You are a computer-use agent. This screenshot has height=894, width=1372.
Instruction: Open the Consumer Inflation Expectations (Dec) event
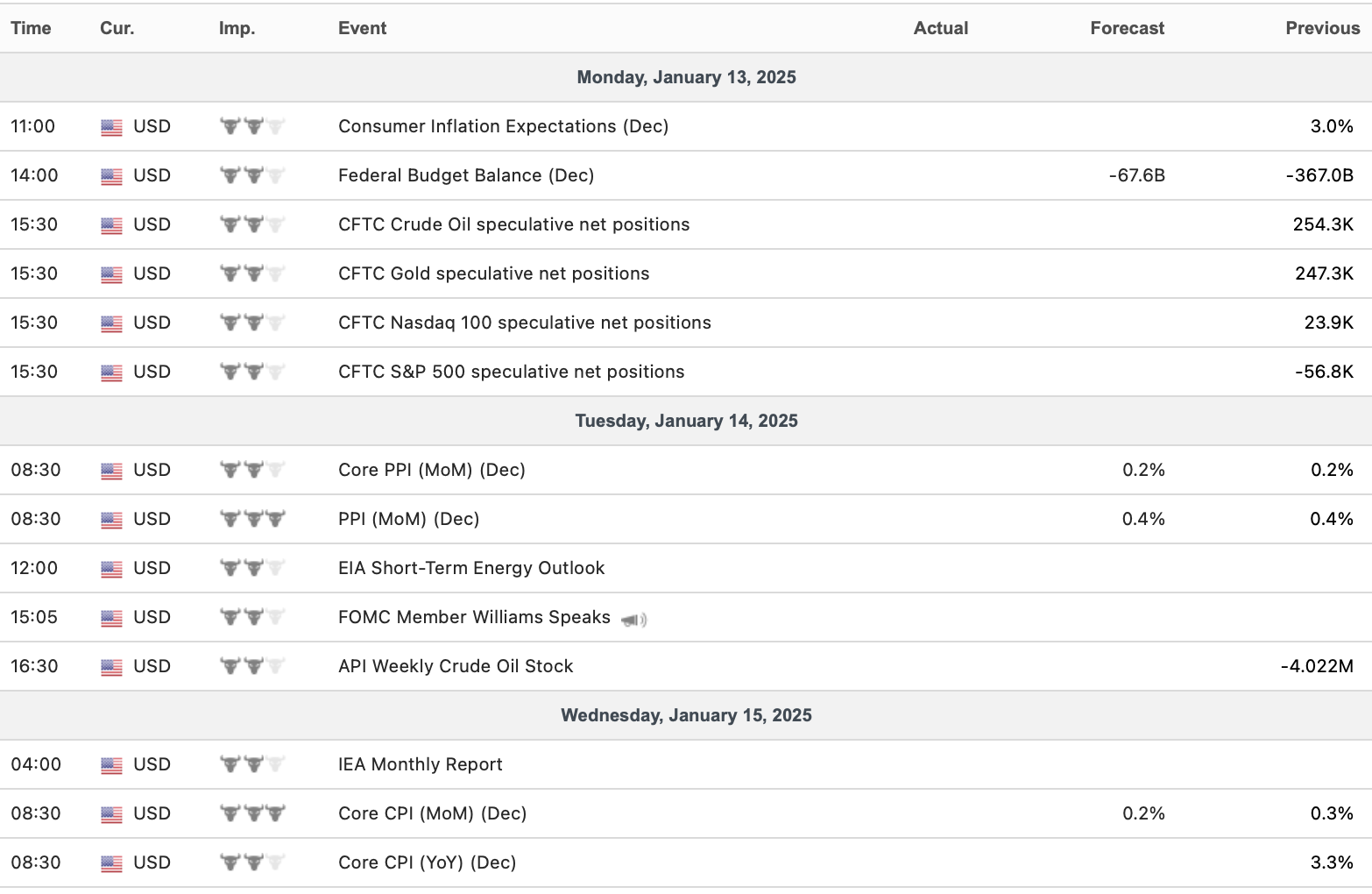pos(503,126)
